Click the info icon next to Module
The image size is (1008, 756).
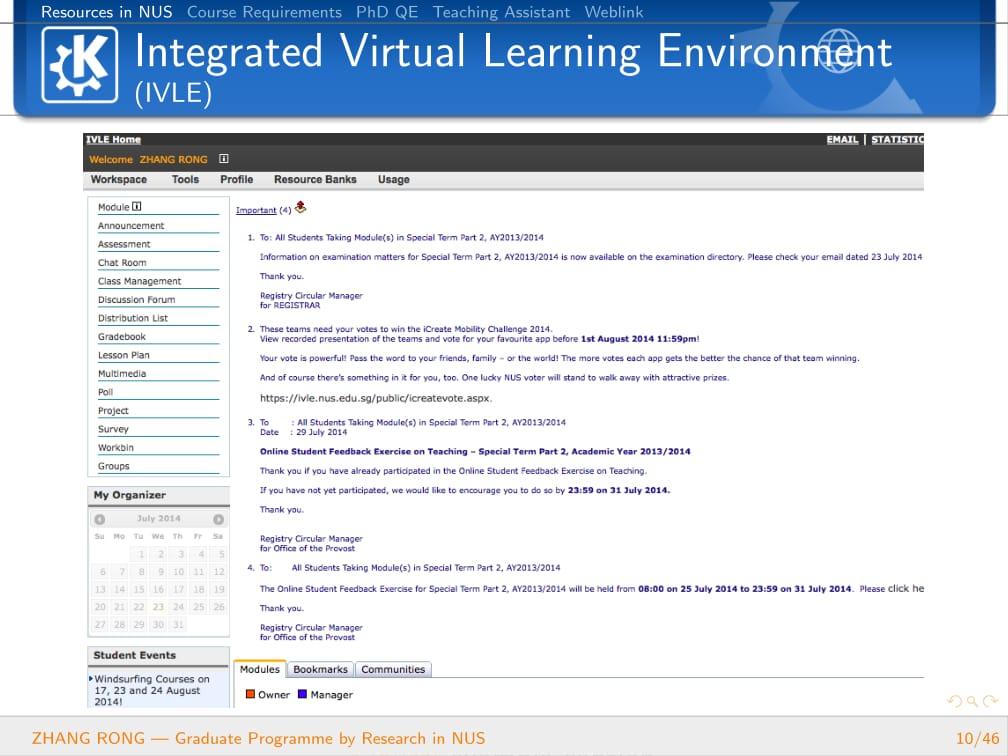[x=136, y=206]
